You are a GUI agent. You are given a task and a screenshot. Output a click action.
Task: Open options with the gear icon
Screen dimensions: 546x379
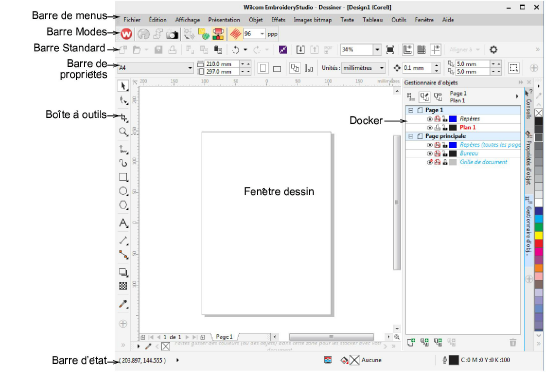(x=493, y=50)
